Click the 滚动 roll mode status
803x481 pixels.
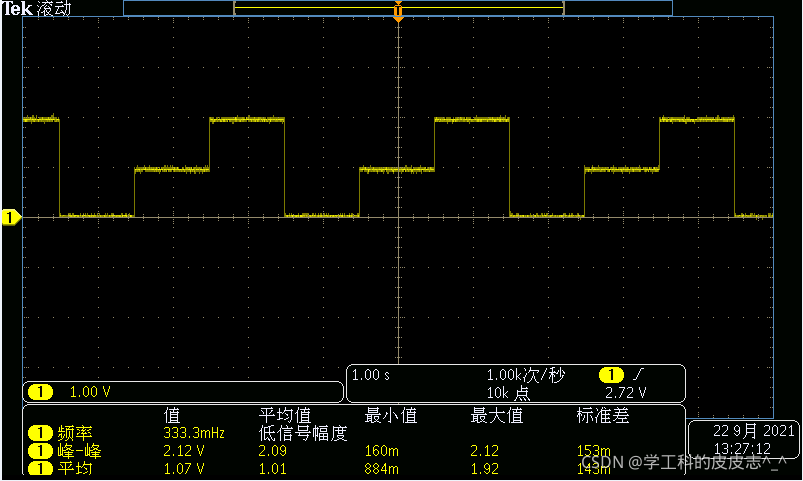point(54,9)
